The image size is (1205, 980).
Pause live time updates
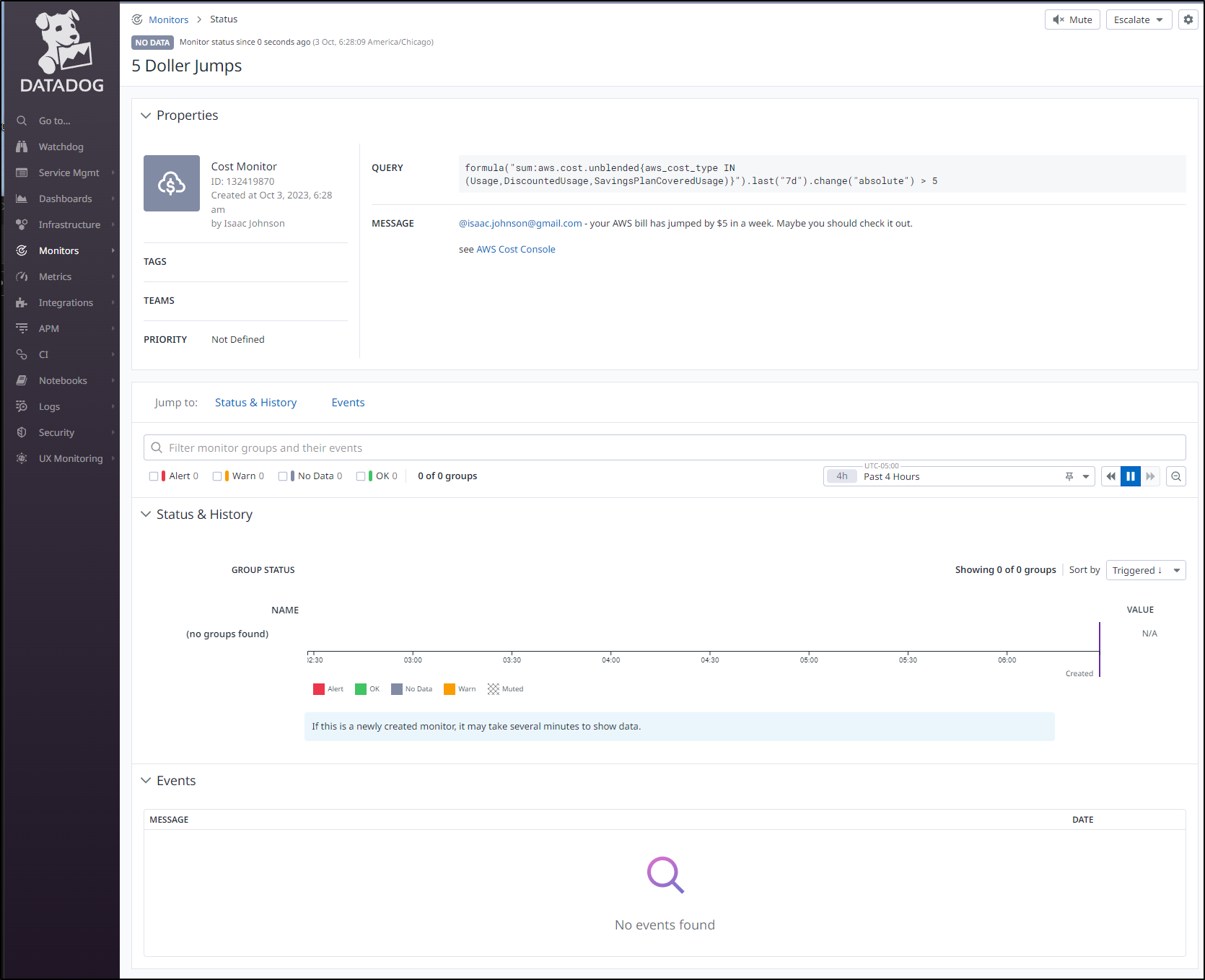[1131, 476]
